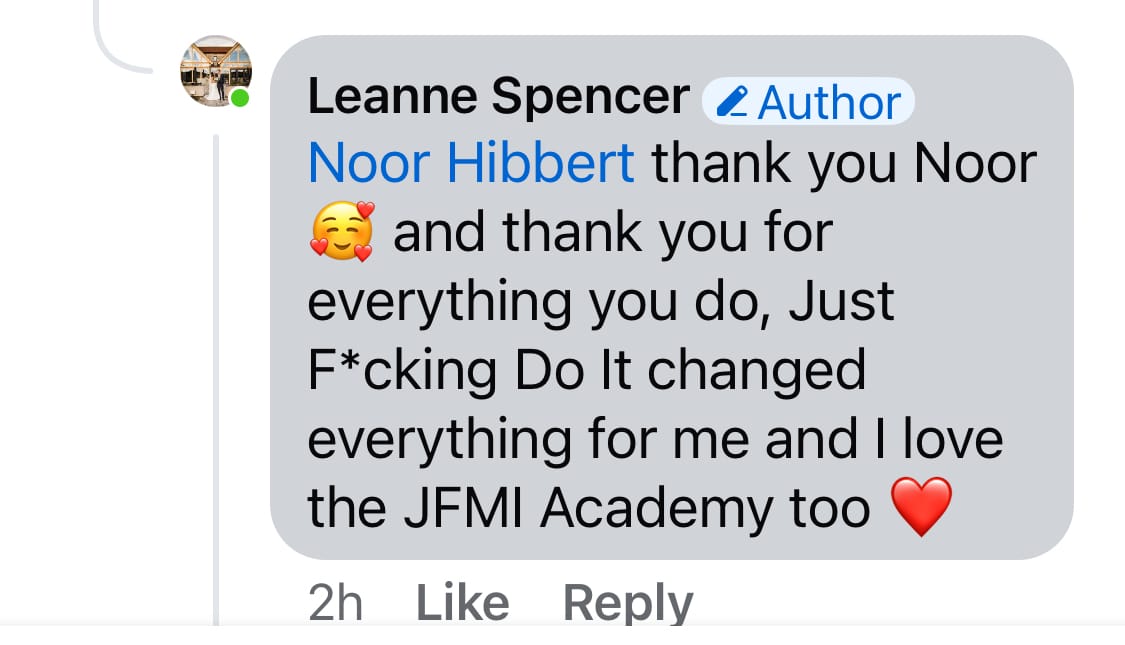Like Leanne Spencer's comment
1125x645 pixels.
tap(462, 603)
